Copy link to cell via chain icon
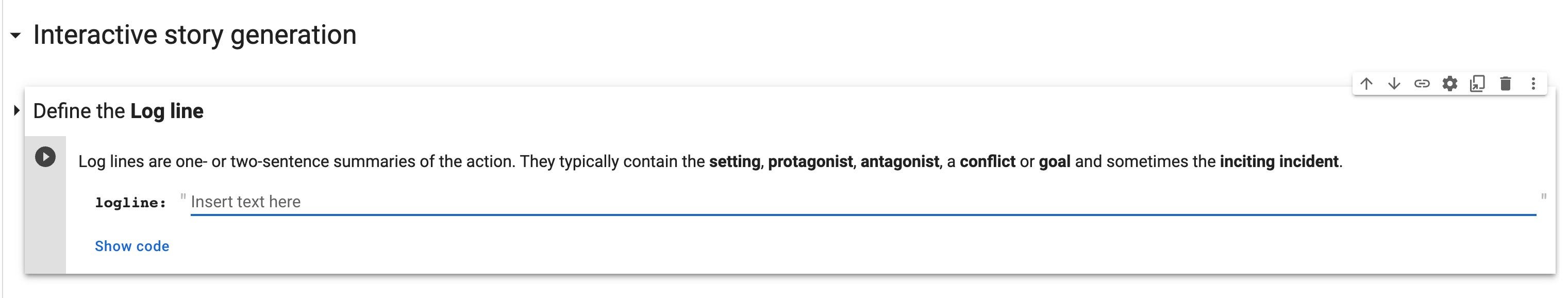 pyautogui.click(x=1422, y=84)
